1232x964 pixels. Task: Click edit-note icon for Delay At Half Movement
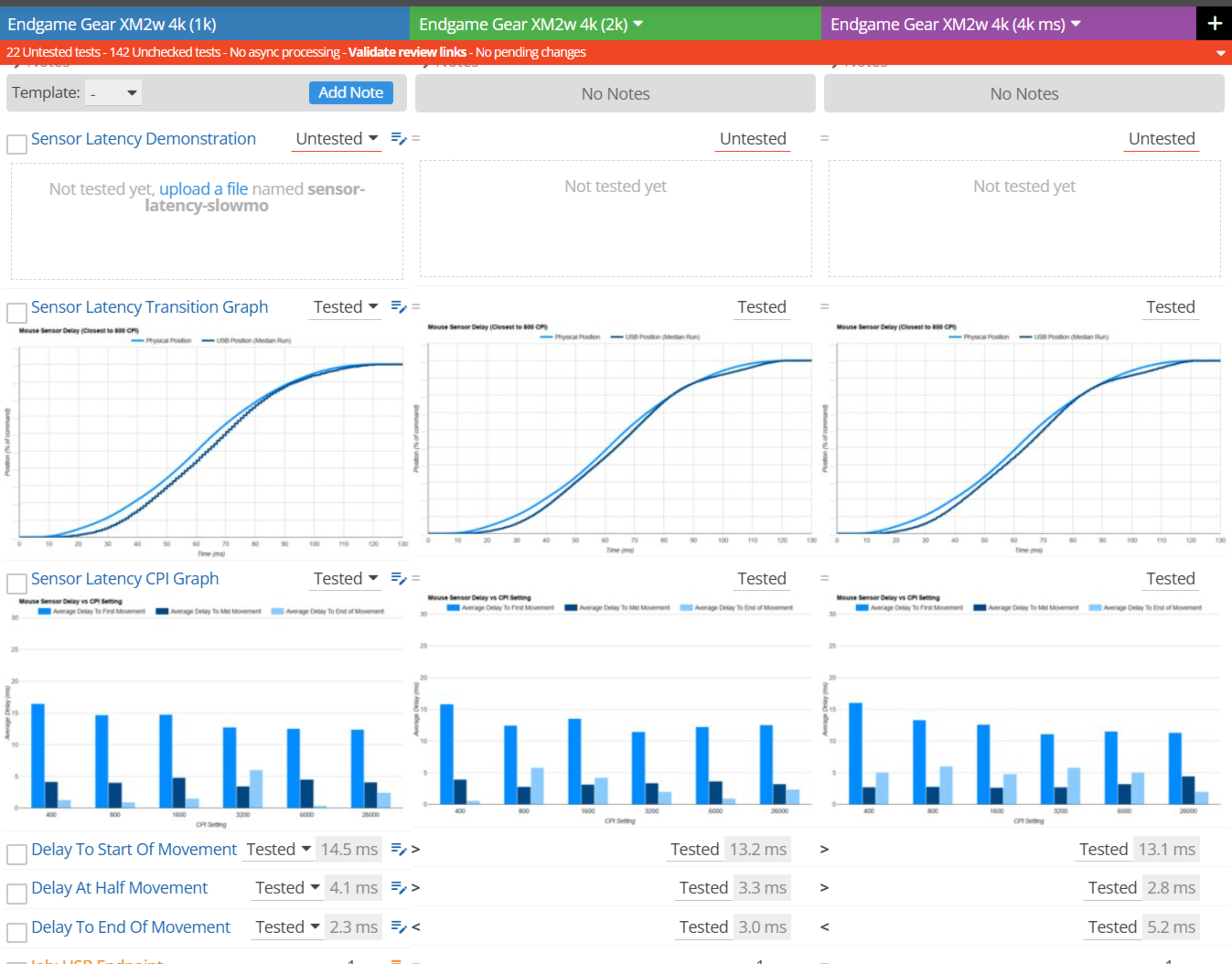coord(398,888)
